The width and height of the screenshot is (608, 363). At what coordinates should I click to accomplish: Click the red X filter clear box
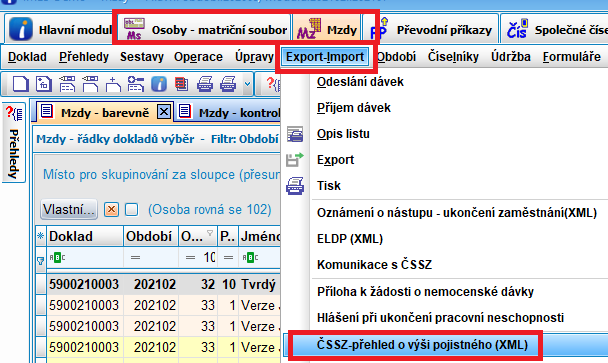point(111,210)
